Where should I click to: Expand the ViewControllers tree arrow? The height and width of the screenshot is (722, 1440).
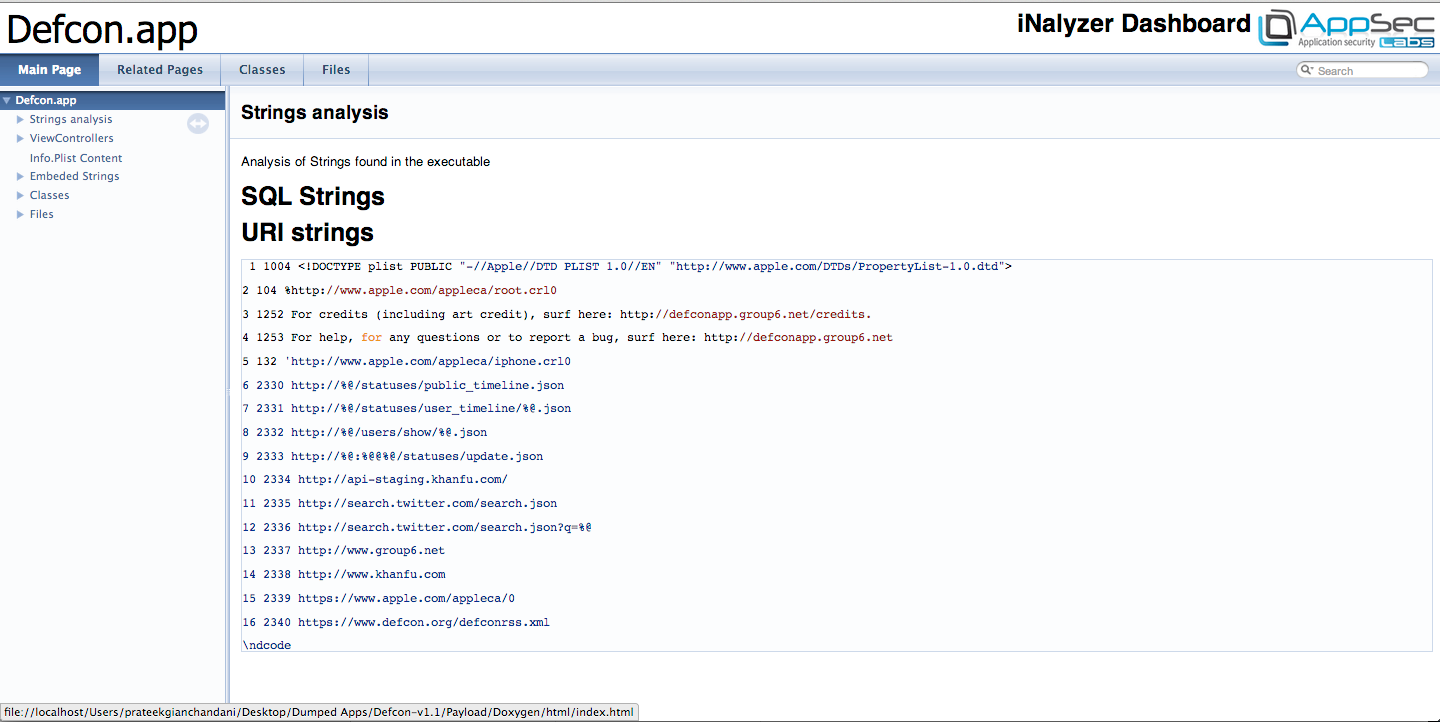tap(20, 138)
